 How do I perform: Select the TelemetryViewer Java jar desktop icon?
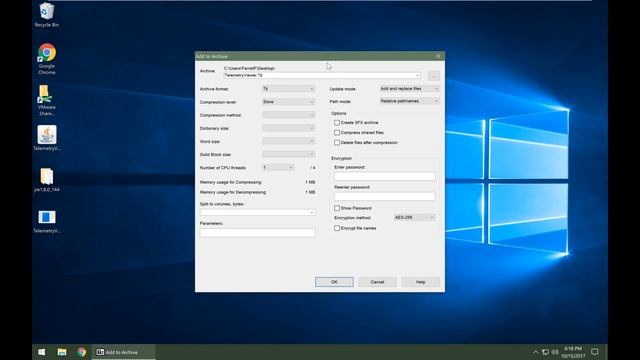pos(47,138)
